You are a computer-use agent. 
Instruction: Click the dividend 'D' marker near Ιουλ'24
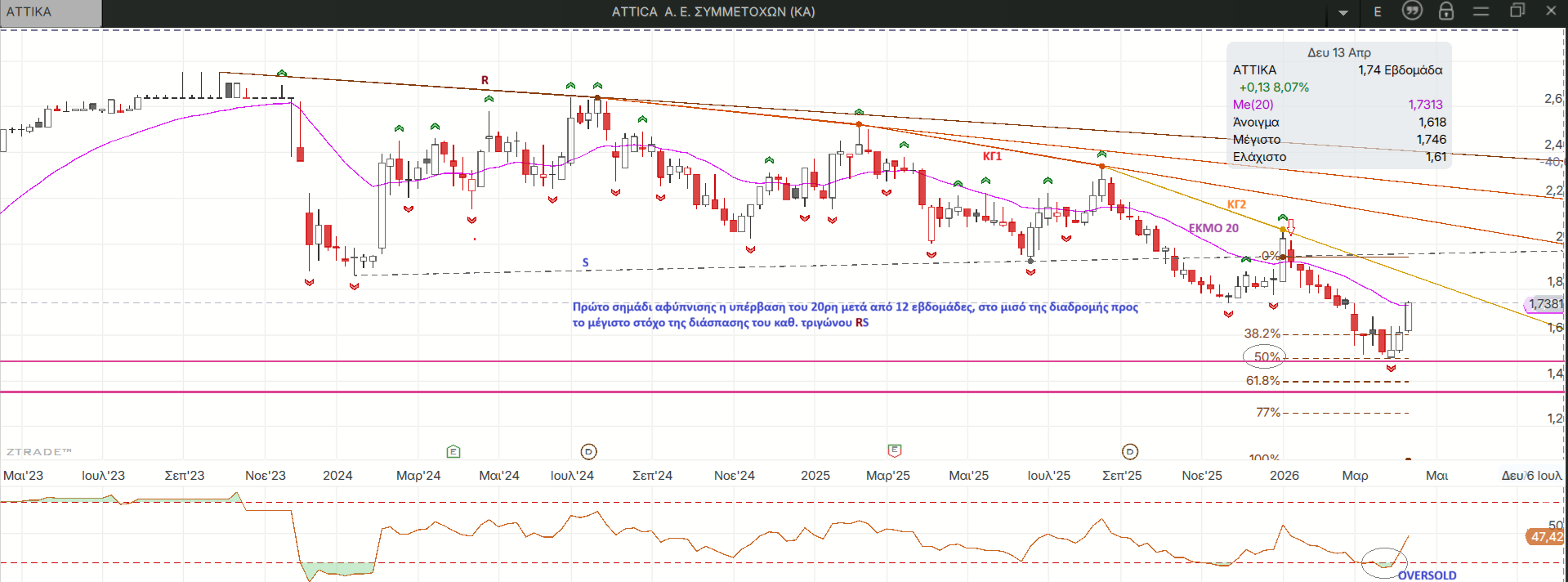point(588,451)
